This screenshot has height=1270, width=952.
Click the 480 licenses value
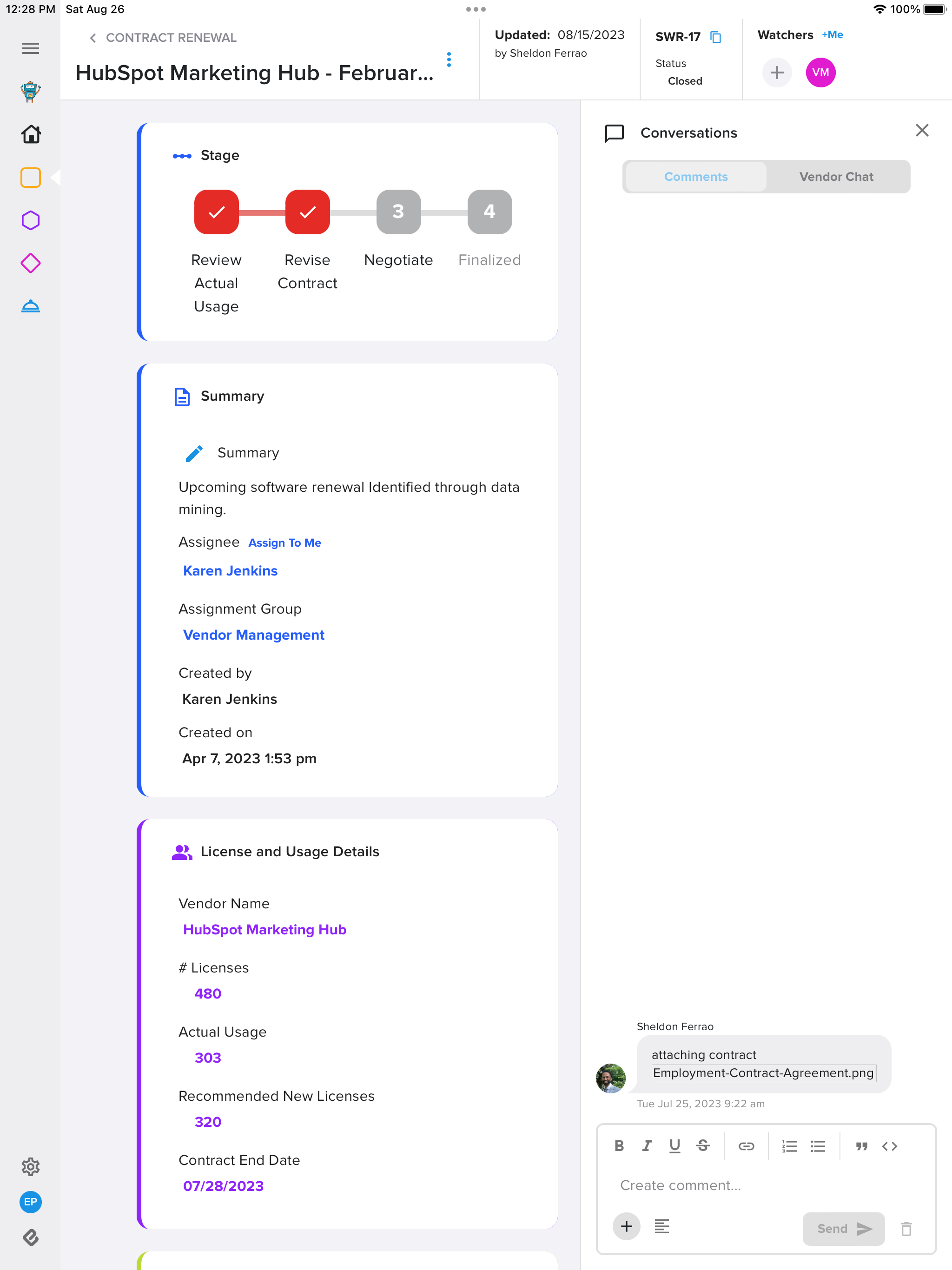click(208, 994)
